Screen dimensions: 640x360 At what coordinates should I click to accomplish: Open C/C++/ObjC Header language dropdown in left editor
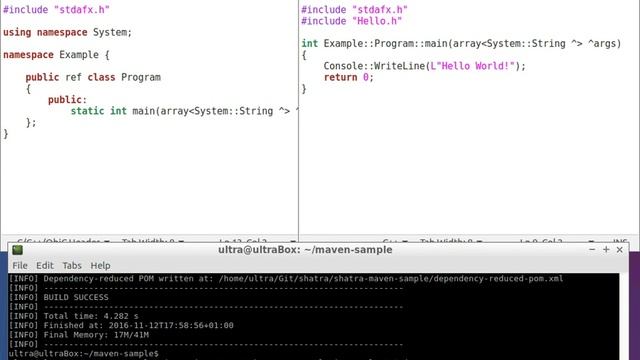pos(63,241)
